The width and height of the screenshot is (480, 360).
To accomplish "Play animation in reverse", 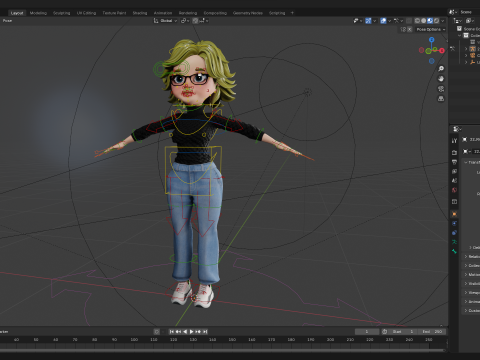I will click(x=185, y=332).
